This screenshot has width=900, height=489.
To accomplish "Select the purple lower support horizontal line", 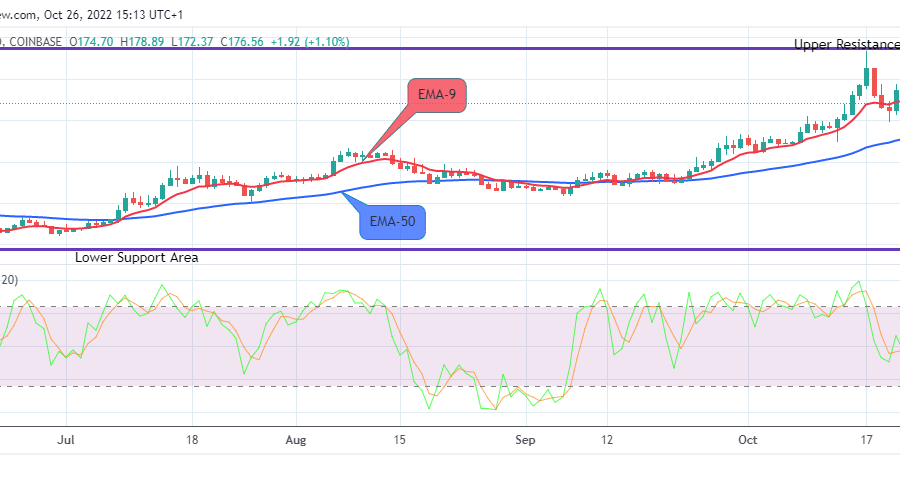I will (x=450, y=250).
